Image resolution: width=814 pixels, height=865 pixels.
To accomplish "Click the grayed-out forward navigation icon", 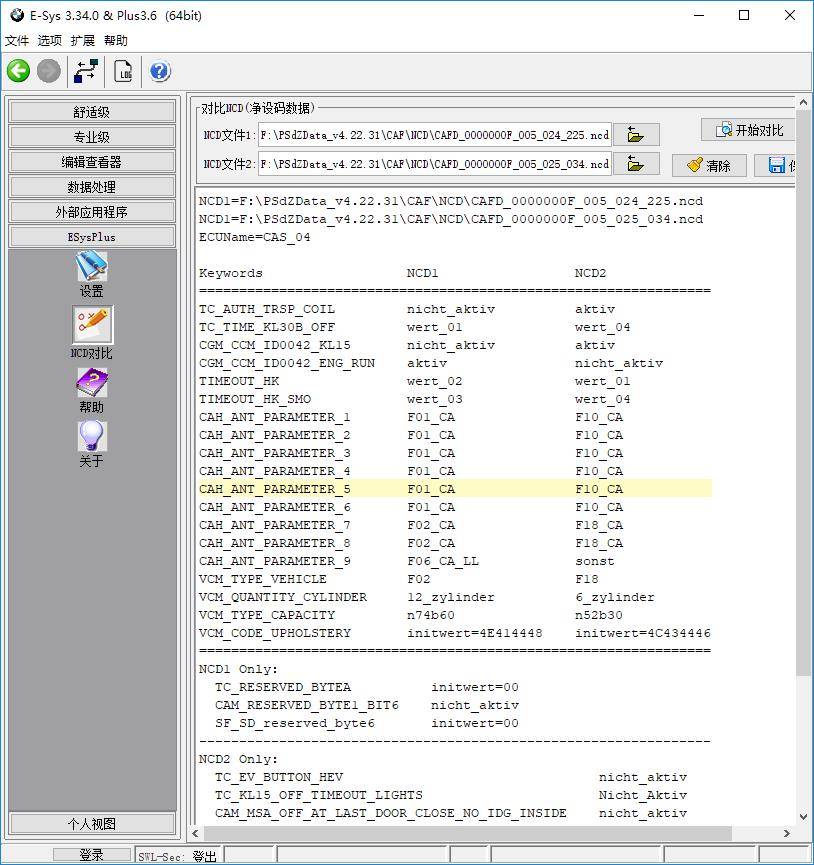I will (x=48, y=71).
